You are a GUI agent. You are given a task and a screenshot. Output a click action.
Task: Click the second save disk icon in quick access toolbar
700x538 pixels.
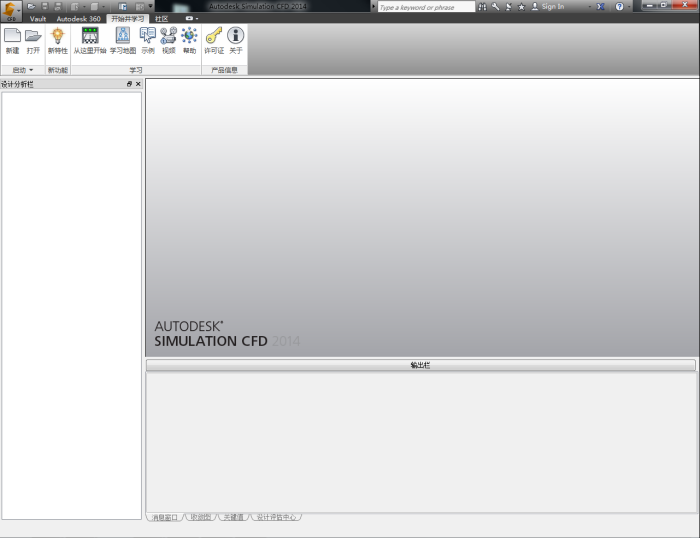58,6
